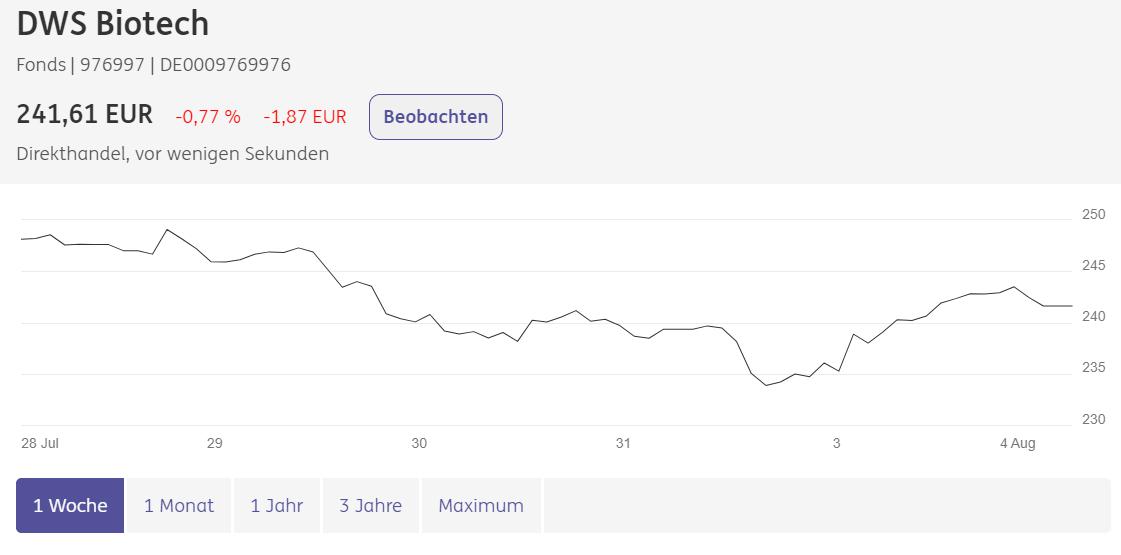
Task: Show the 1 Jahr chart range
Action: pyautogui.click(x=277, y=505)
